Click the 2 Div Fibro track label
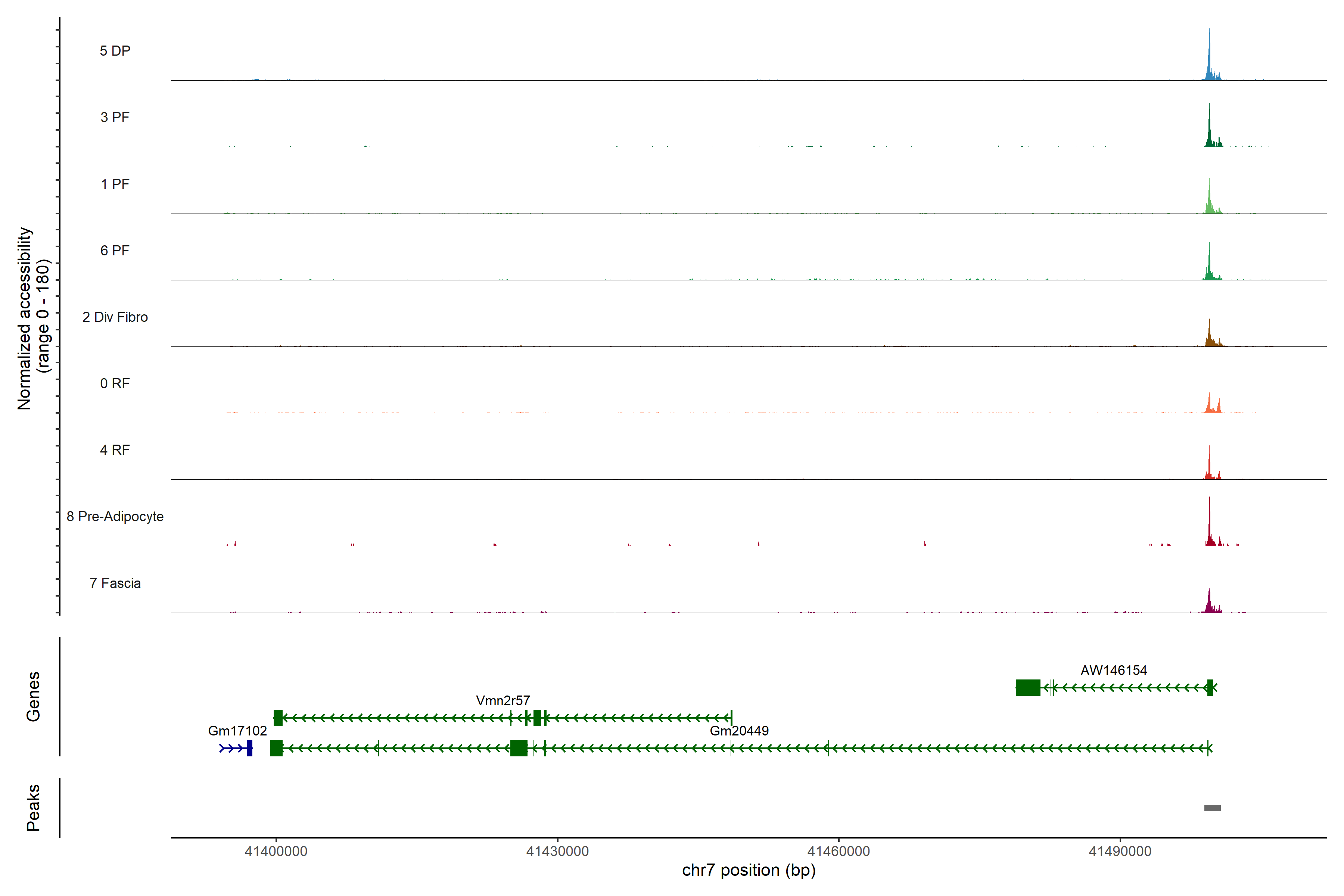The width and height of the screenshot is (1344, 896). [x=115, y=317]
